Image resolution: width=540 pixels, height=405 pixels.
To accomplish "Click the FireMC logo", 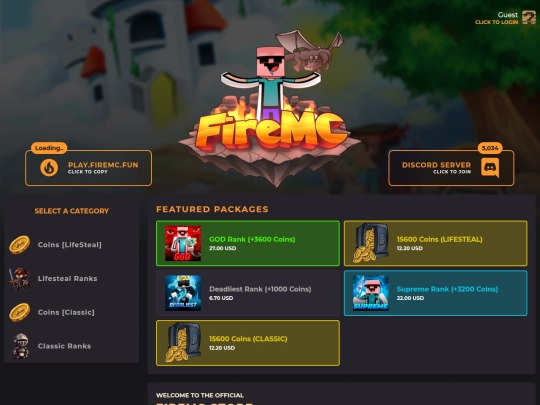I will tap(270, 110).
